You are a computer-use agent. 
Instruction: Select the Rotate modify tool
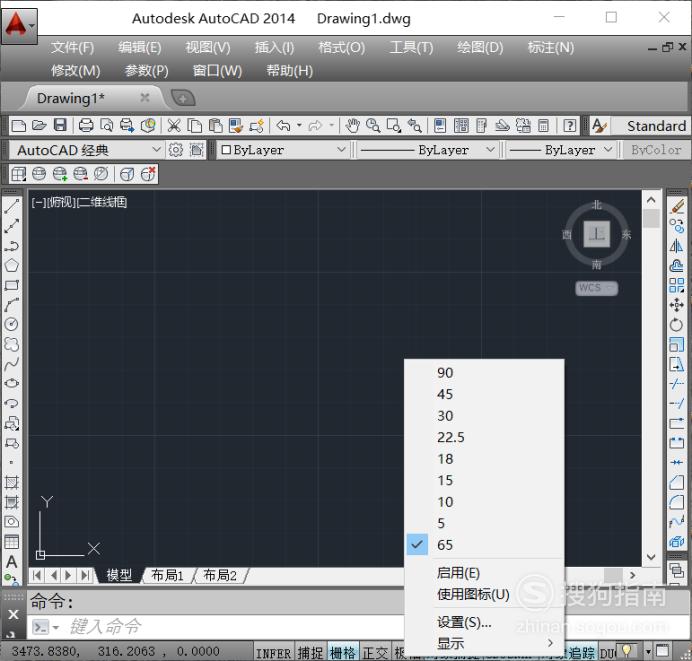677,325
